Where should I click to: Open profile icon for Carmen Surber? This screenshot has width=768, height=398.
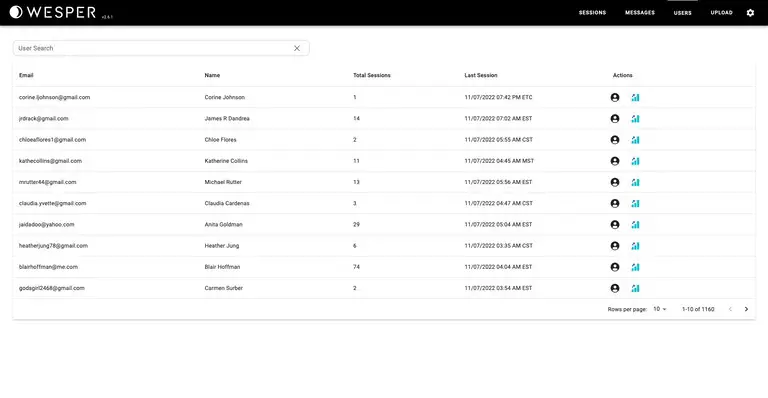tap(615, 288)
